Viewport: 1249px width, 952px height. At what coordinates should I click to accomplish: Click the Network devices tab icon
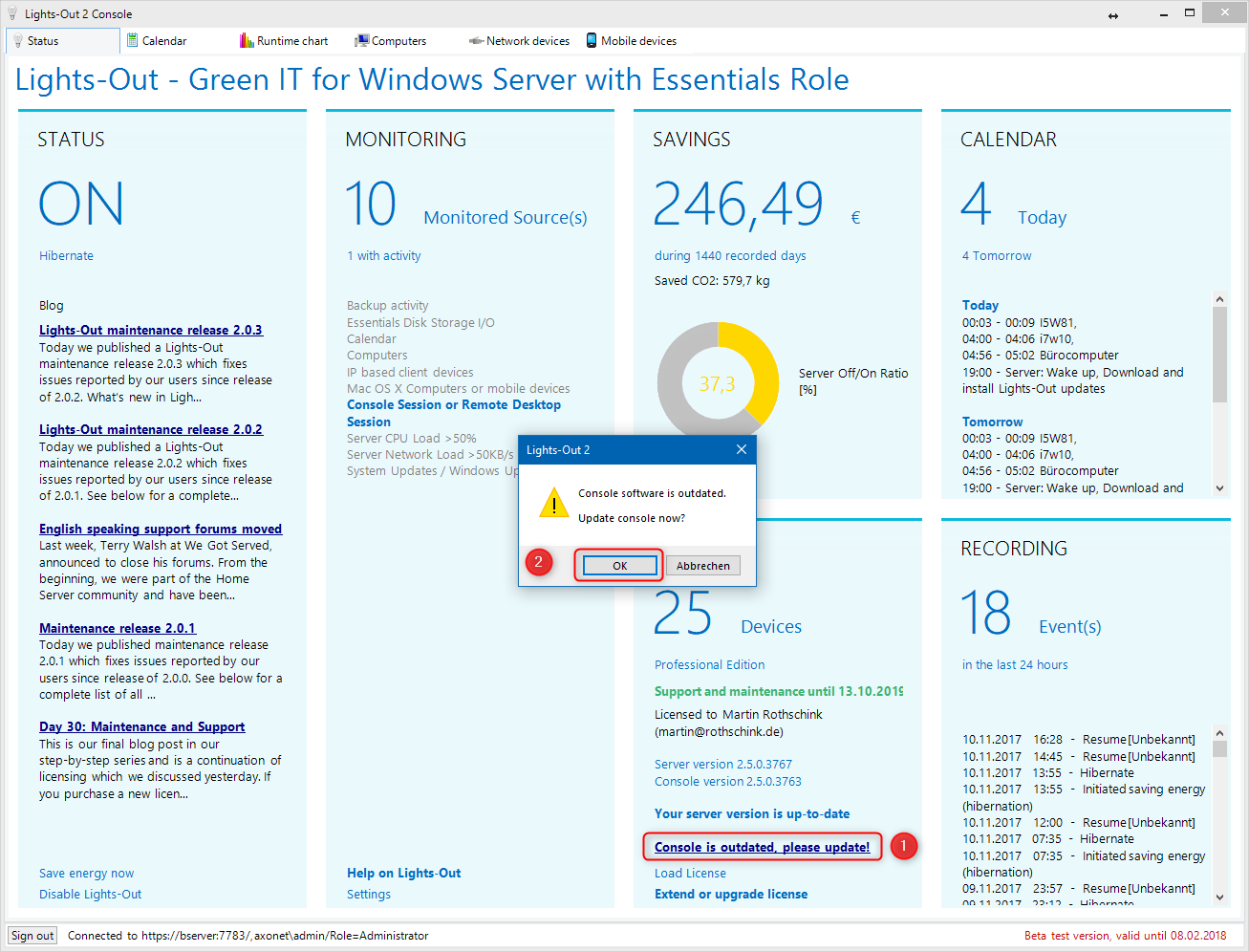pos(476,41)
